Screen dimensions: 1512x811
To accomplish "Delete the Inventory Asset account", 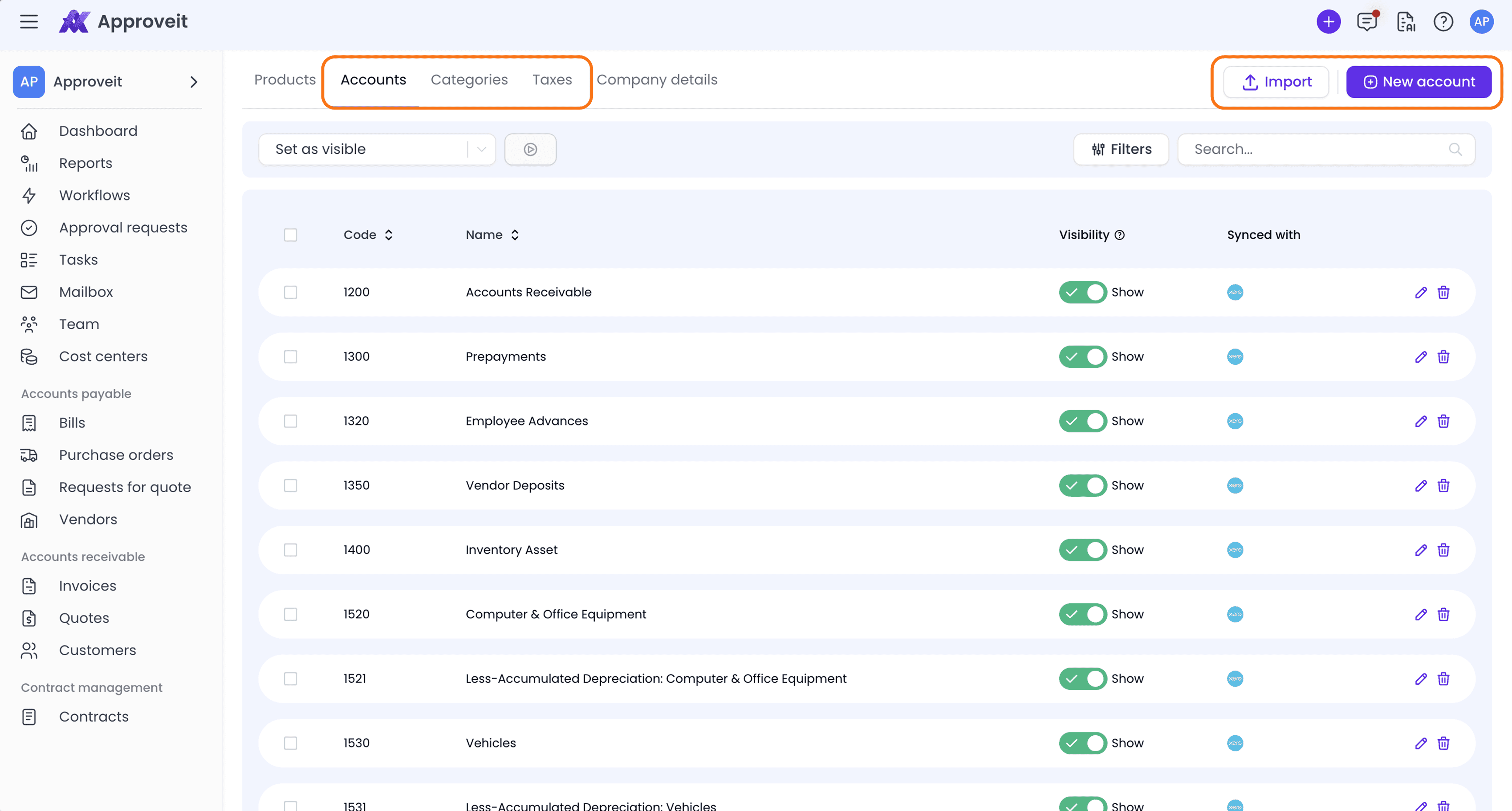I will [x=1443, y=550].
